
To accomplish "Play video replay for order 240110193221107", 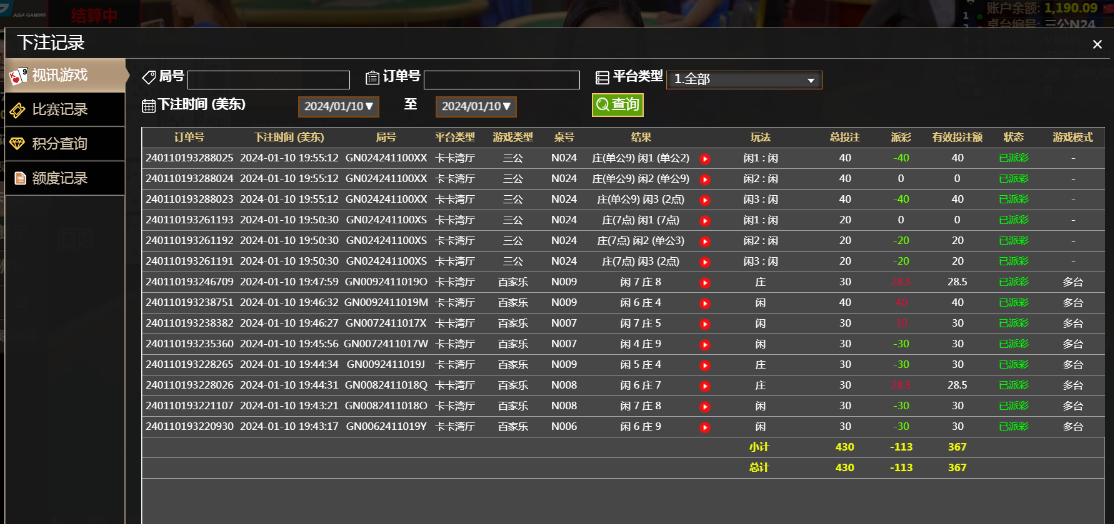I will pyautogui.click(x=705, y=407).
